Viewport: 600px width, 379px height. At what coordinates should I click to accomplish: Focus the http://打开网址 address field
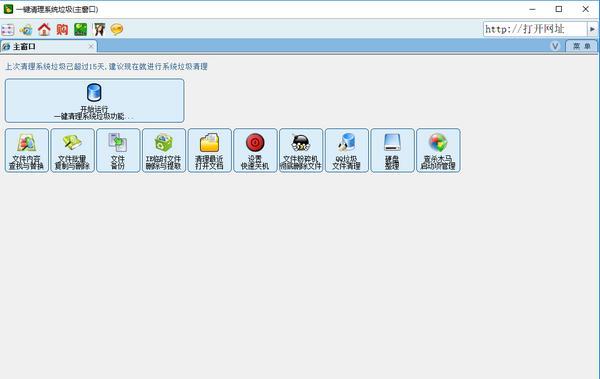tap(535, 29)
